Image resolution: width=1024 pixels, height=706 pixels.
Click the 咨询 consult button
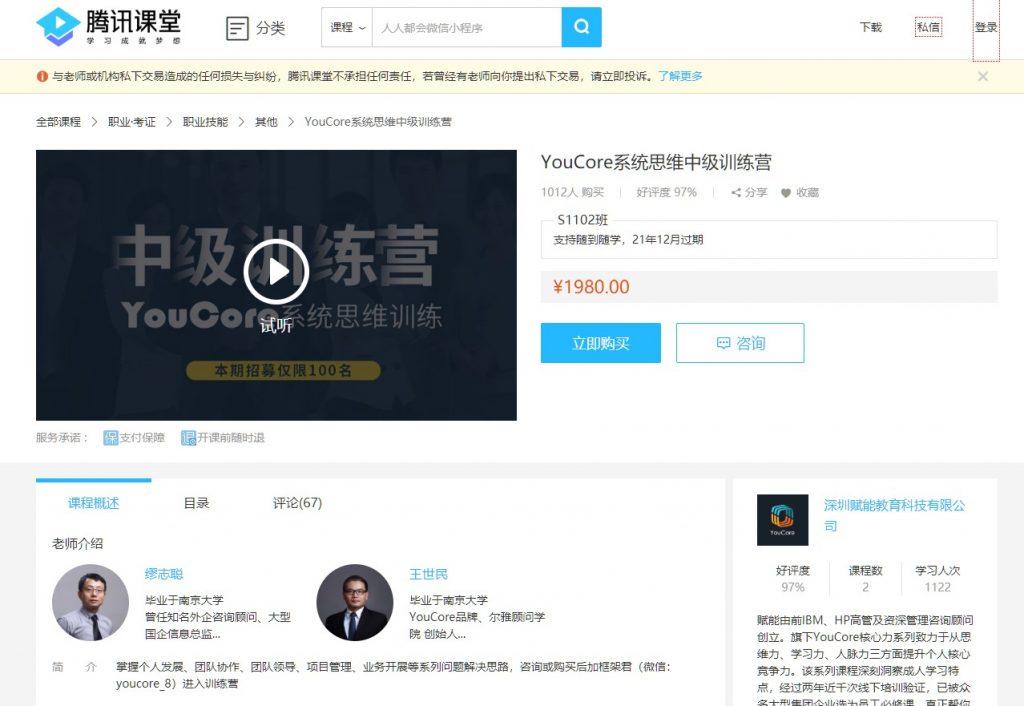click(740, 342)
